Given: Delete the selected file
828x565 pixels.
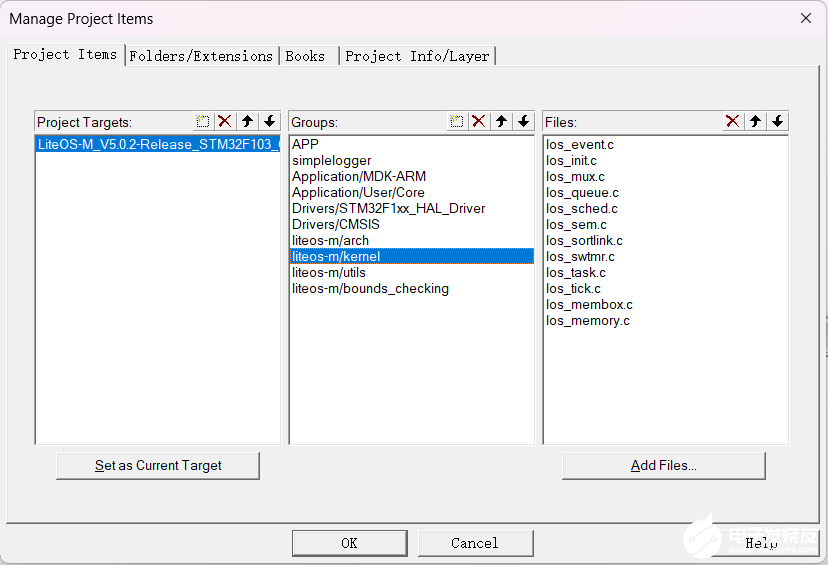Looking at the screenshot, I should click(x=733, y=121).
